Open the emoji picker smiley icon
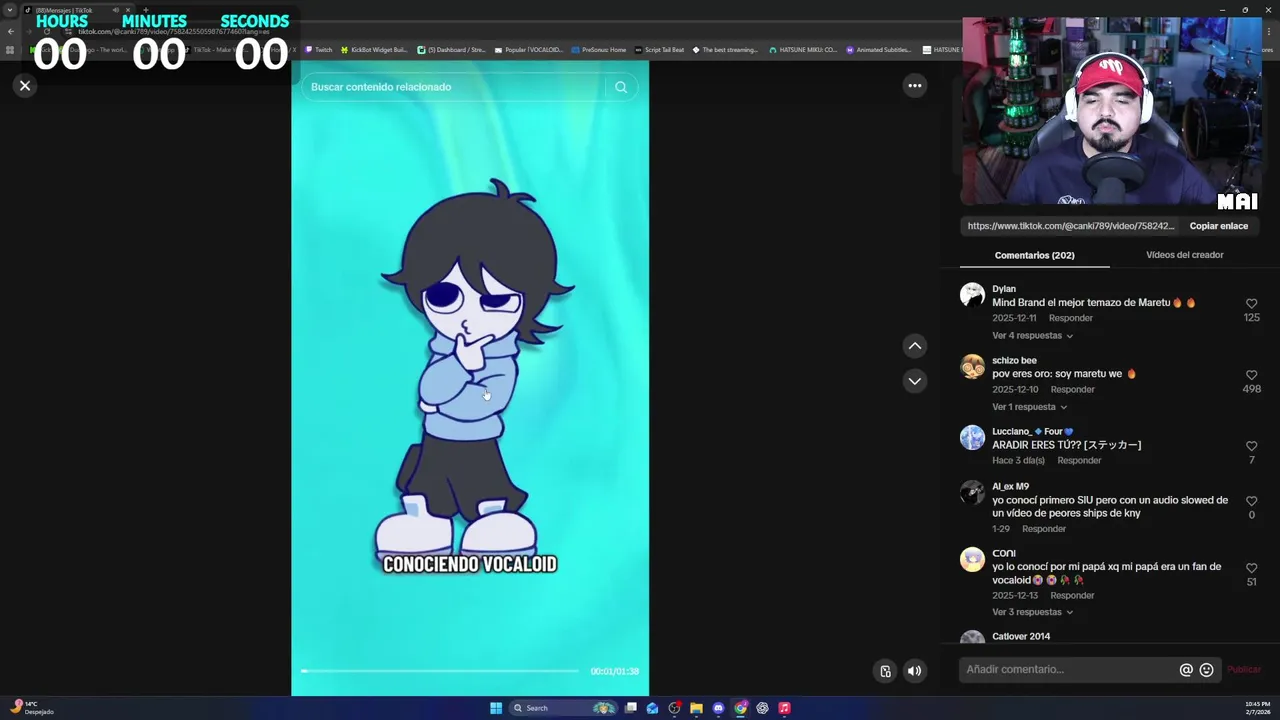1280x720 pixels. (1206, 670)
